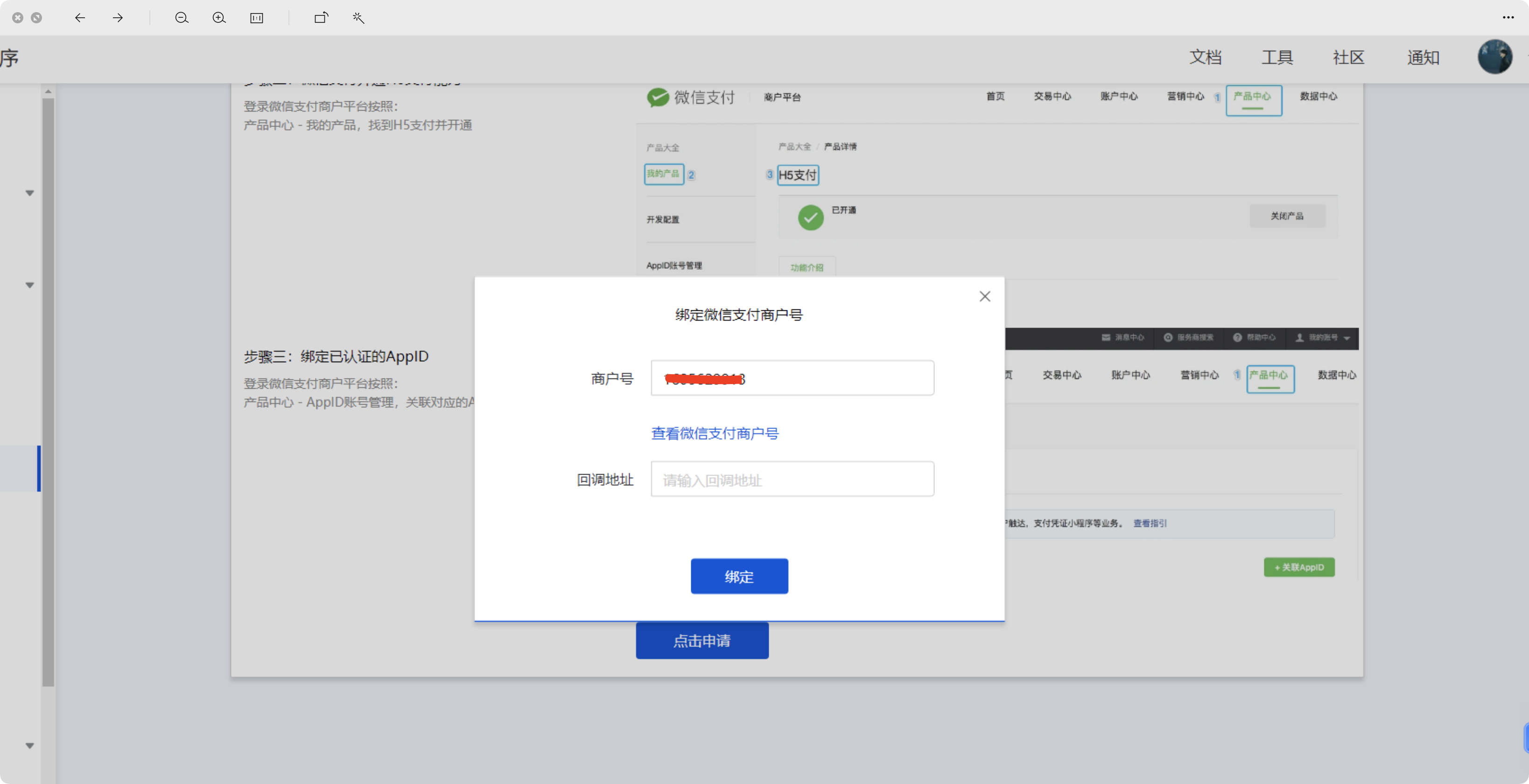Viewport: 1529px width, 784px height.
Task: Click the back arrow in viewer toolbar
Action: (x=80, y=18)
